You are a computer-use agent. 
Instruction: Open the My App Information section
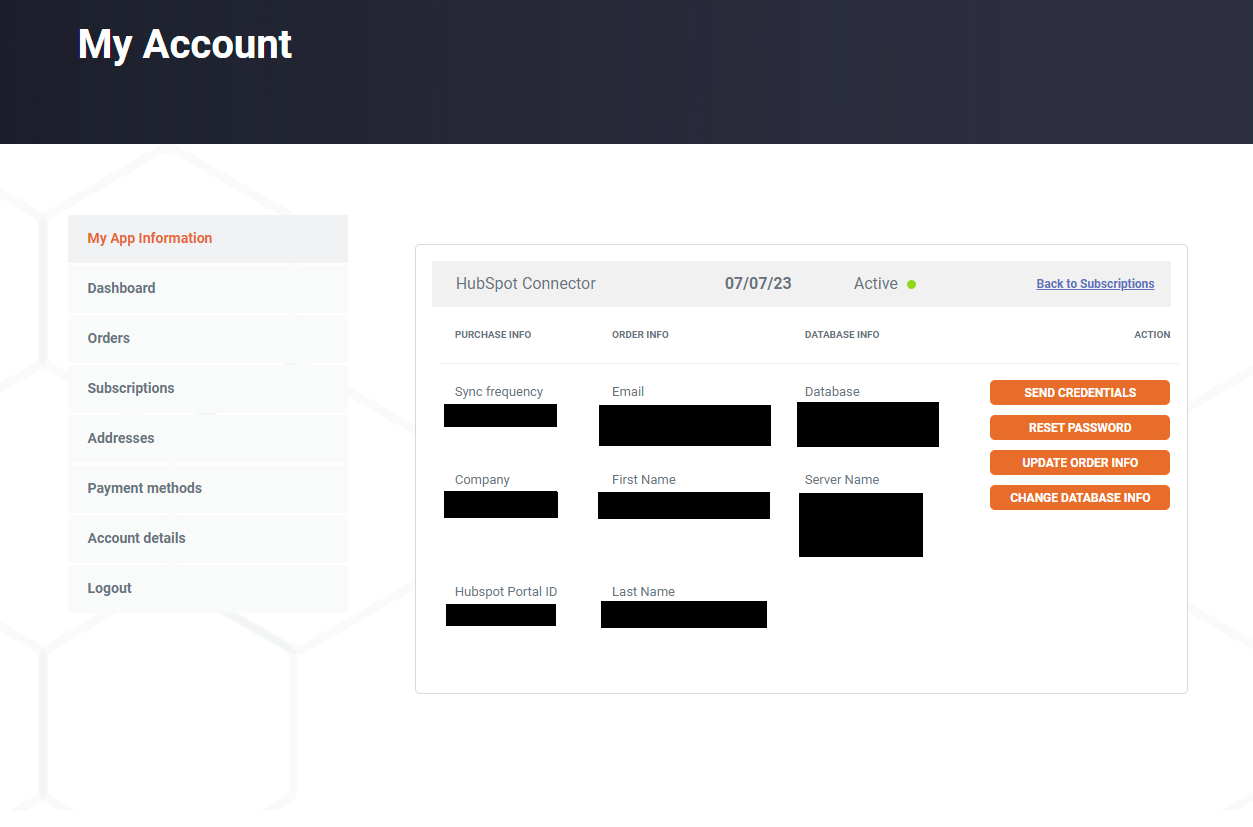[x=149, y=238]
